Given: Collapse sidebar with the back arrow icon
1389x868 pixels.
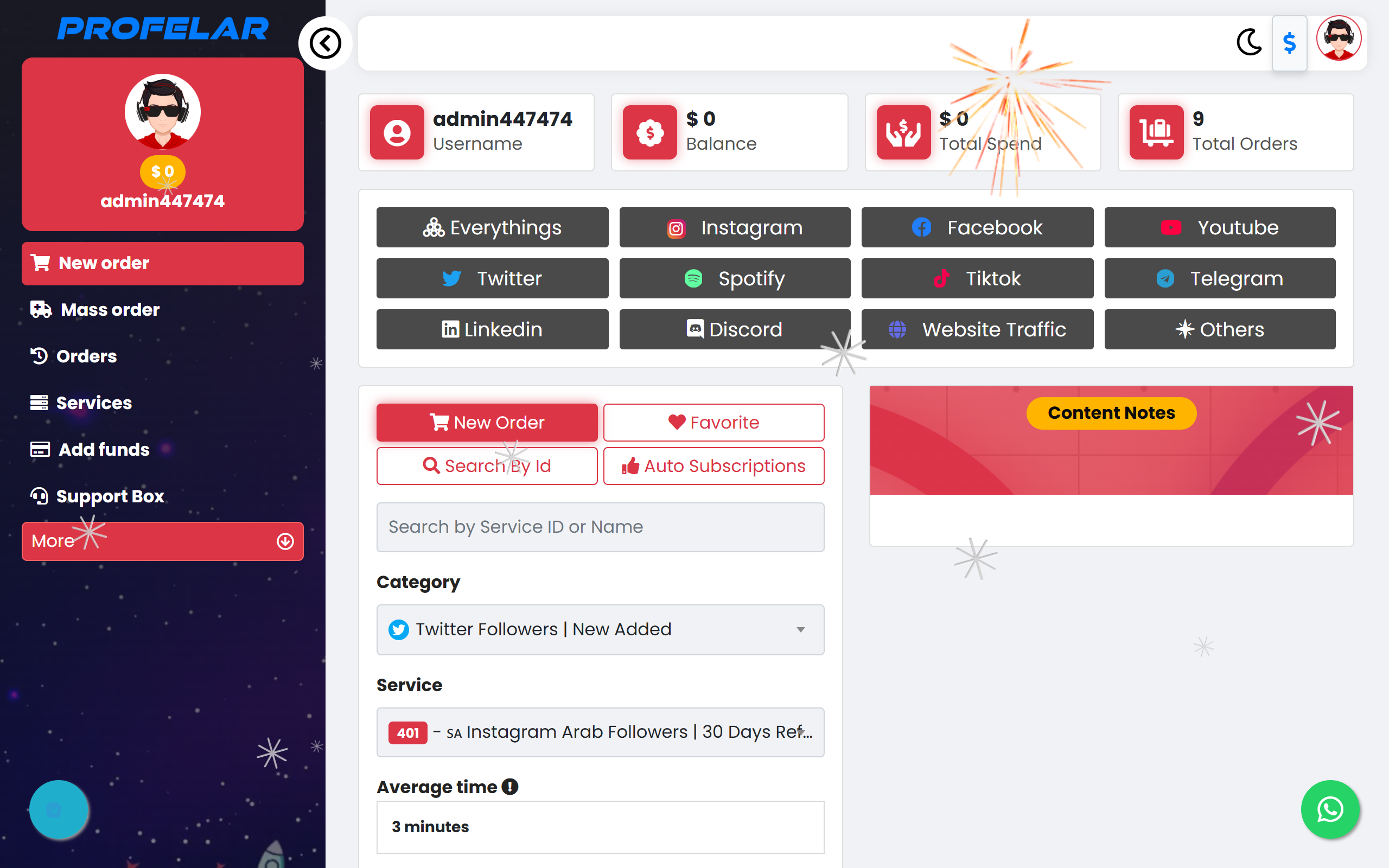Looking at the screenshot, I should coord(325,43).
